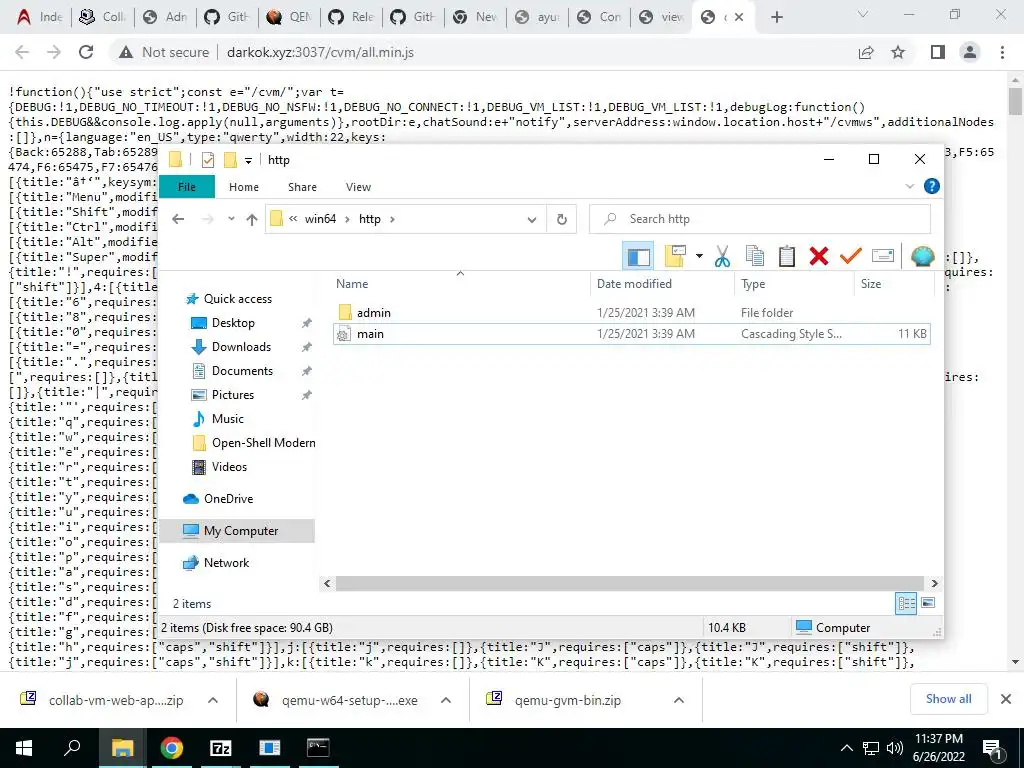Open the folder options toolbar icon

click(x=675, y=257)
